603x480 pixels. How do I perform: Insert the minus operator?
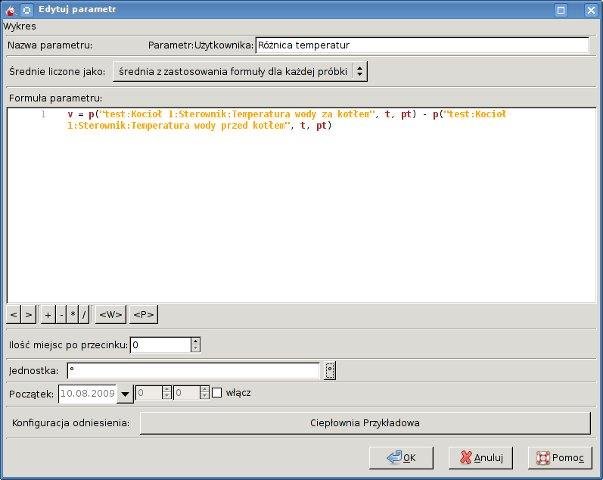tap(61, 315)
